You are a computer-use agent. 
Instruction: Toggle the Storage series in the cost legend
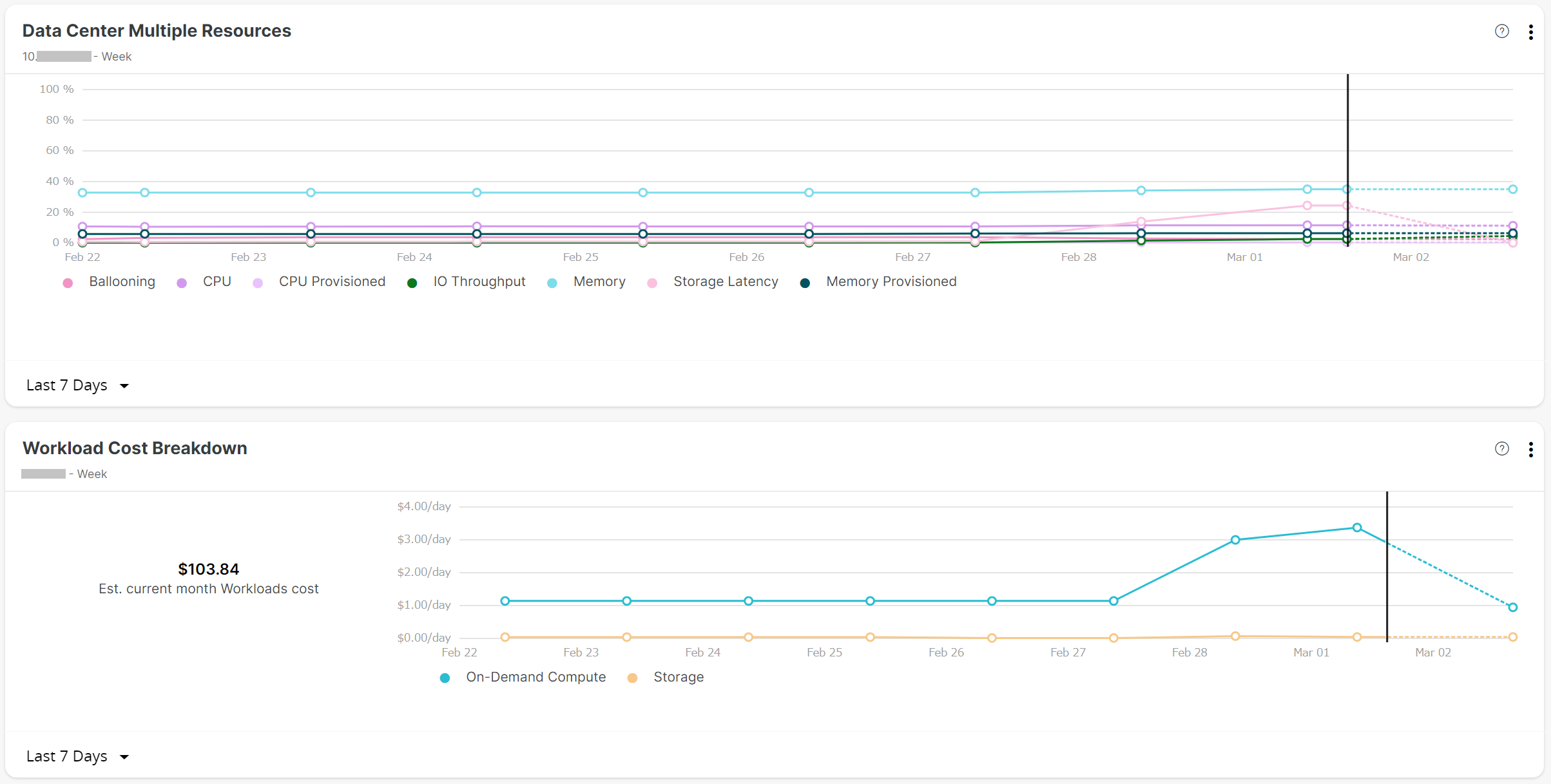point(666,678)
